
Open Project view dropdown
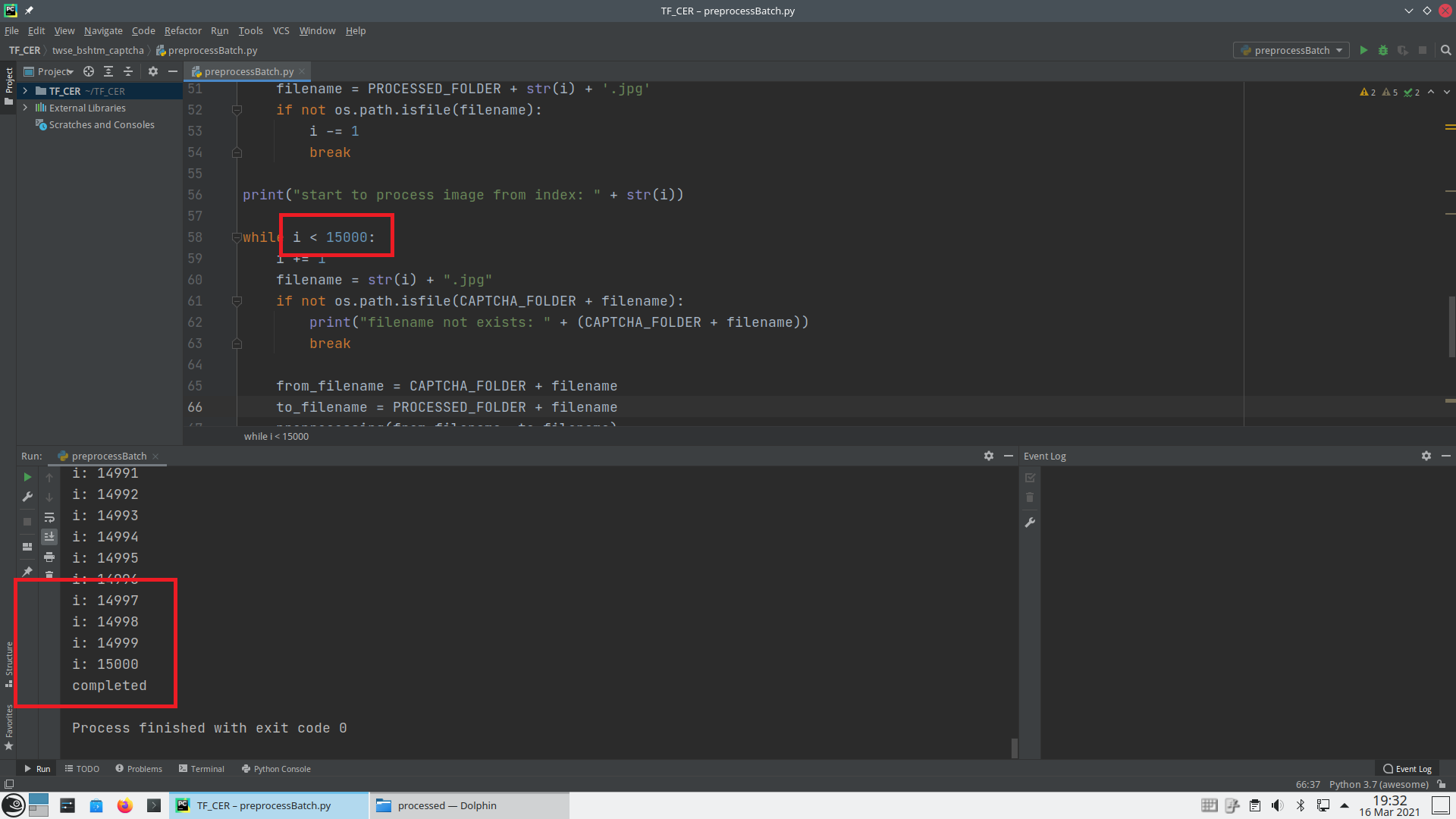(x=49, y=71)
